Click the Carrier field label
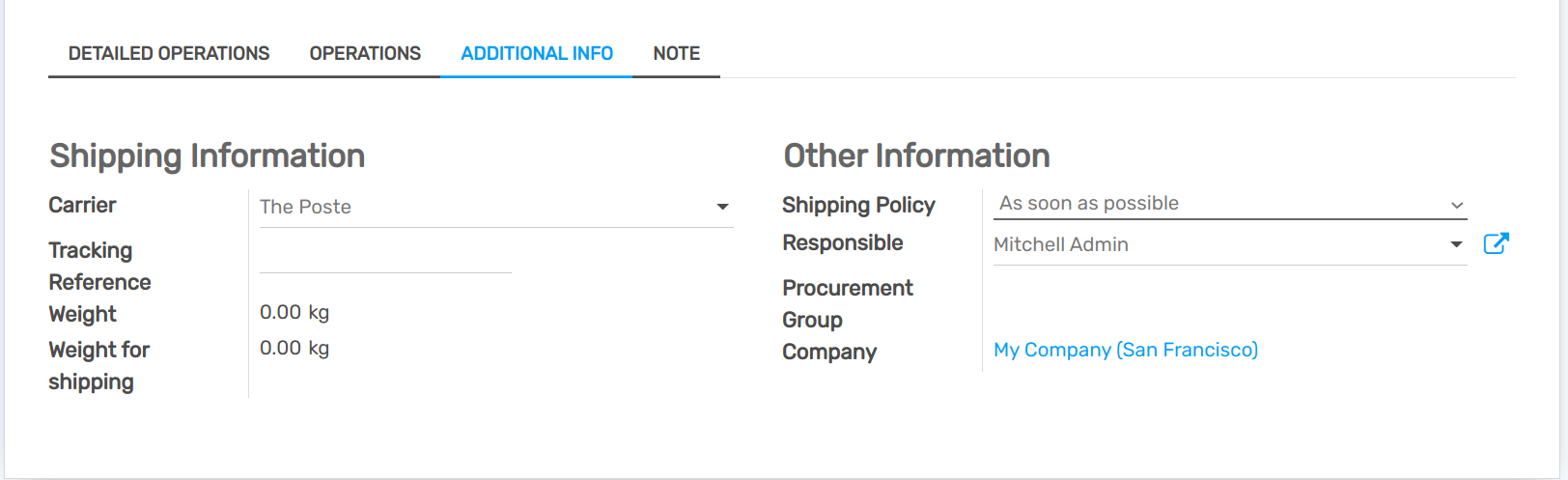Screen dimensions: 1568x480 tap(82, 205)
